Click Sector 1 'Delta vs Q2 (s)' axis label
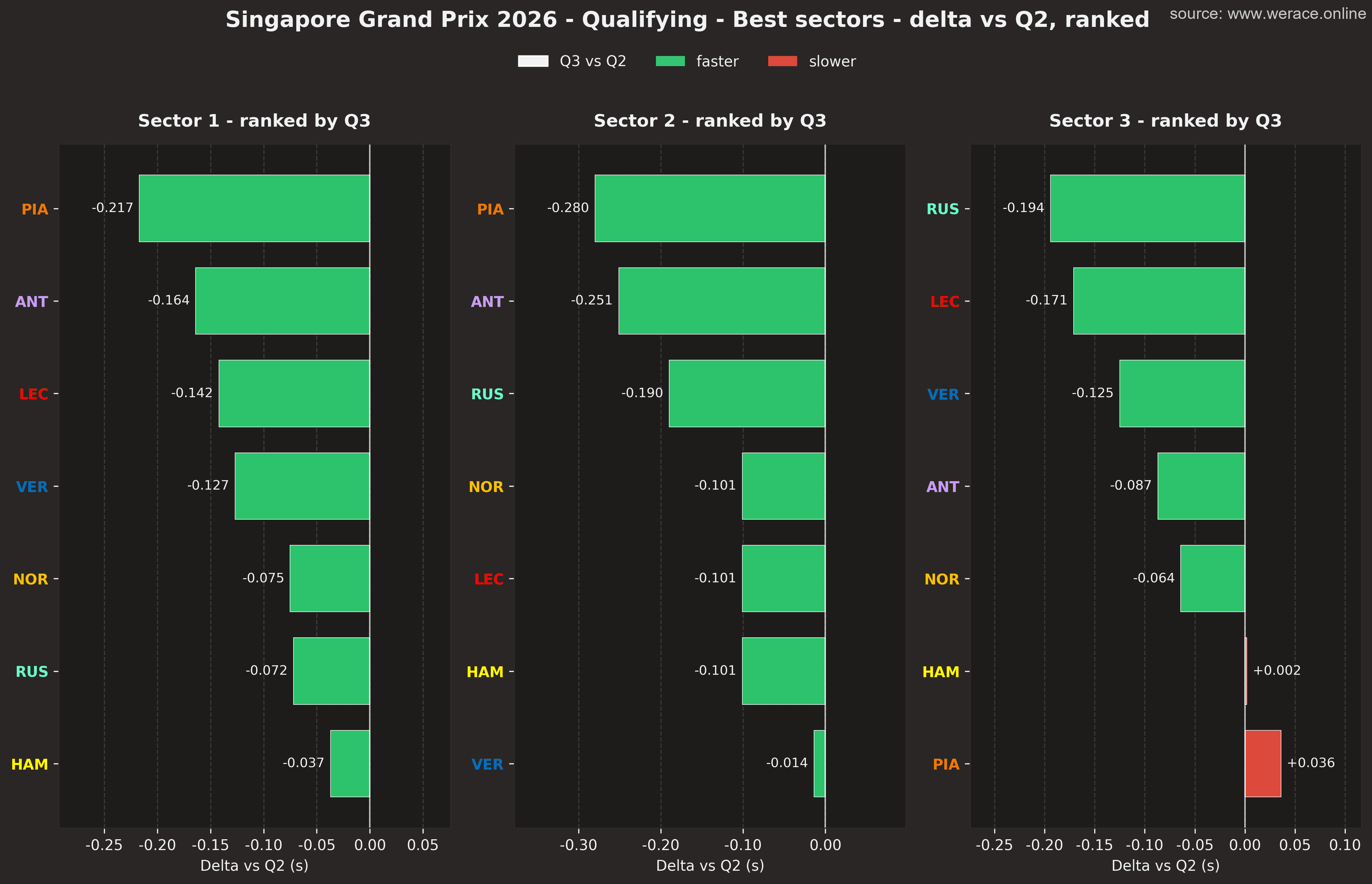 [x=254, y=866]
